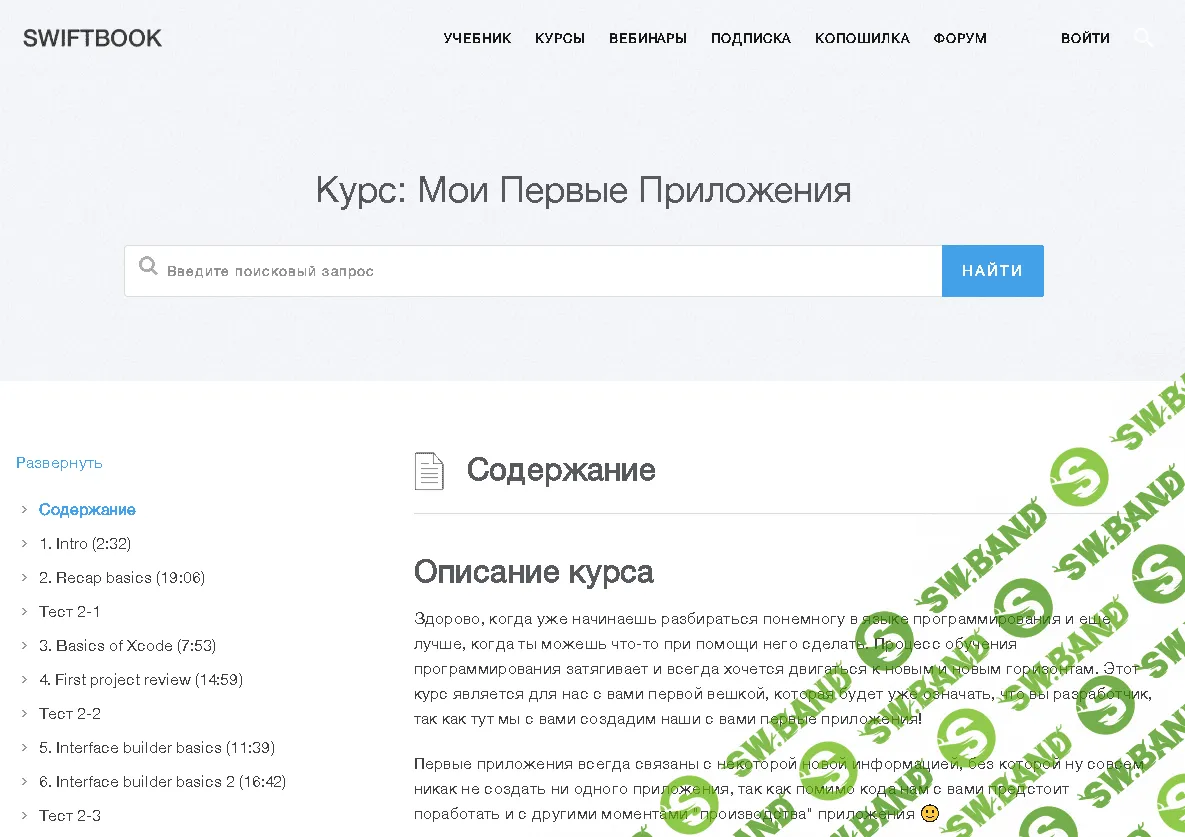Screen dimensions: 1185x837
Task: Click the magnifier icon inside the search field
Action: pyautogui.click(x=148, y=266)
